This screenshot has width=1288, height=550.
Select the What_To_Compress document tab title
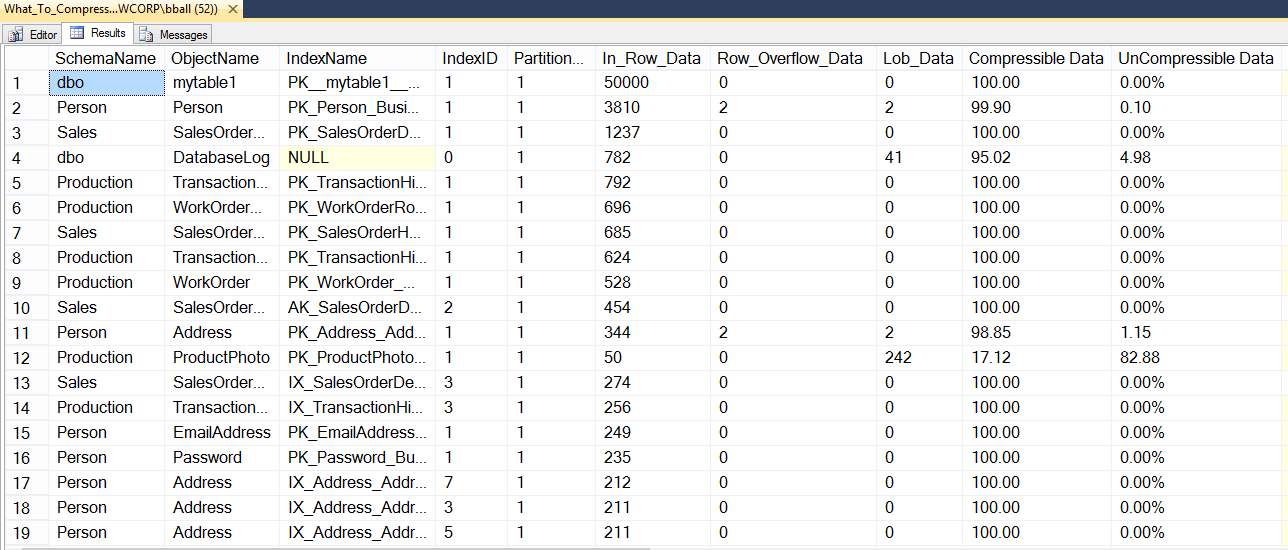tap(110, 9)
